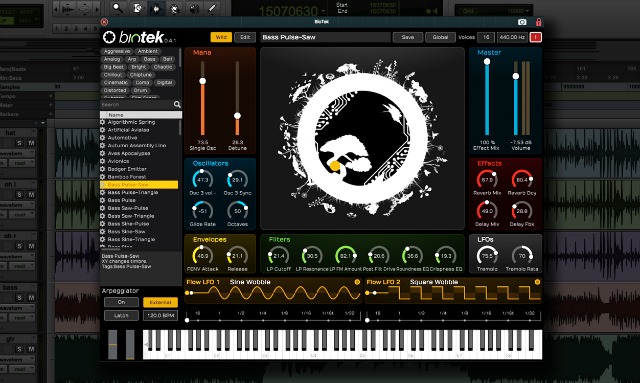Click the LP Cutoff knob in Filters
640x383 pixels.
pos(279,256)
